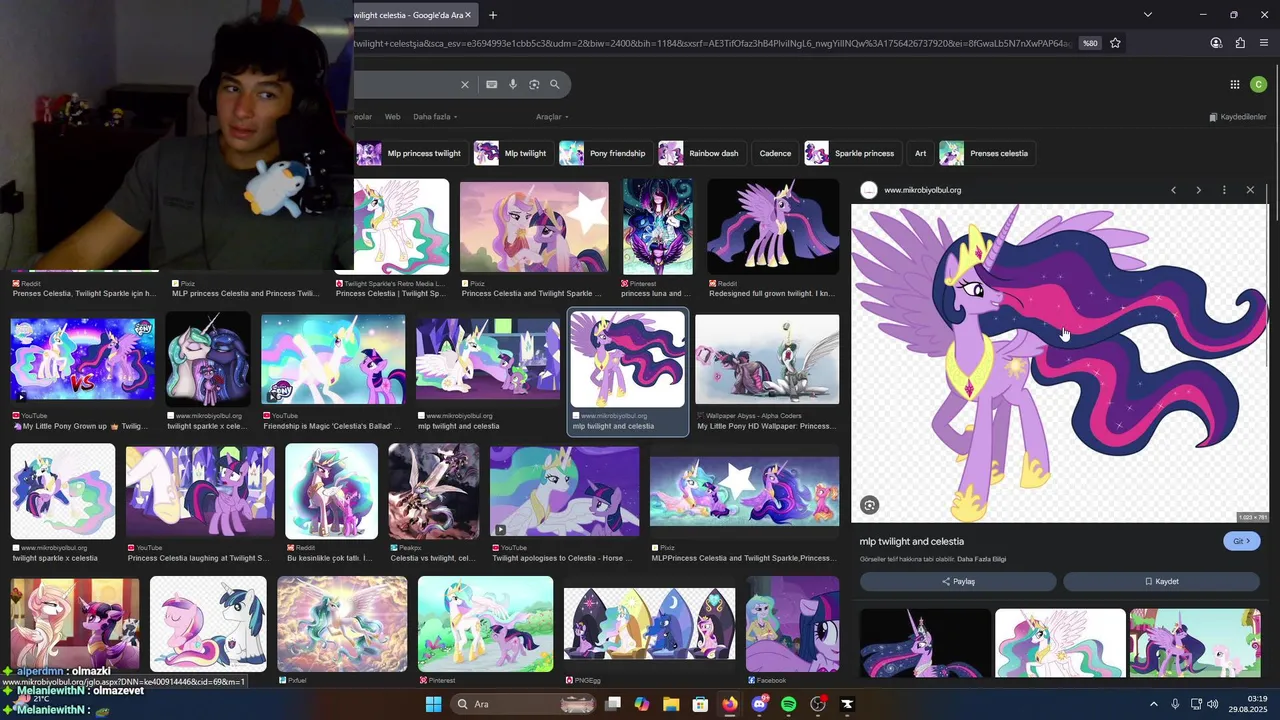Viewport: 1280px width, 720px height.
Task: Clear the Google search box text
Action: [x=464, y=85]
